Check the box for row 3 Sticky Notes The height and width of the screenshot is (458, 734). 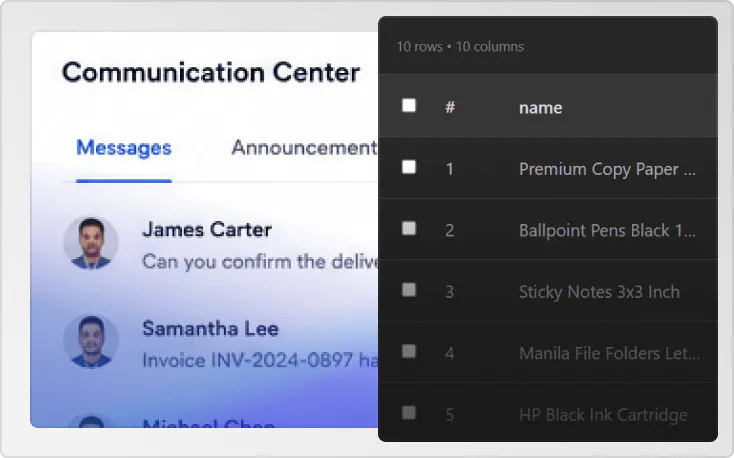[x=409, y=290]
